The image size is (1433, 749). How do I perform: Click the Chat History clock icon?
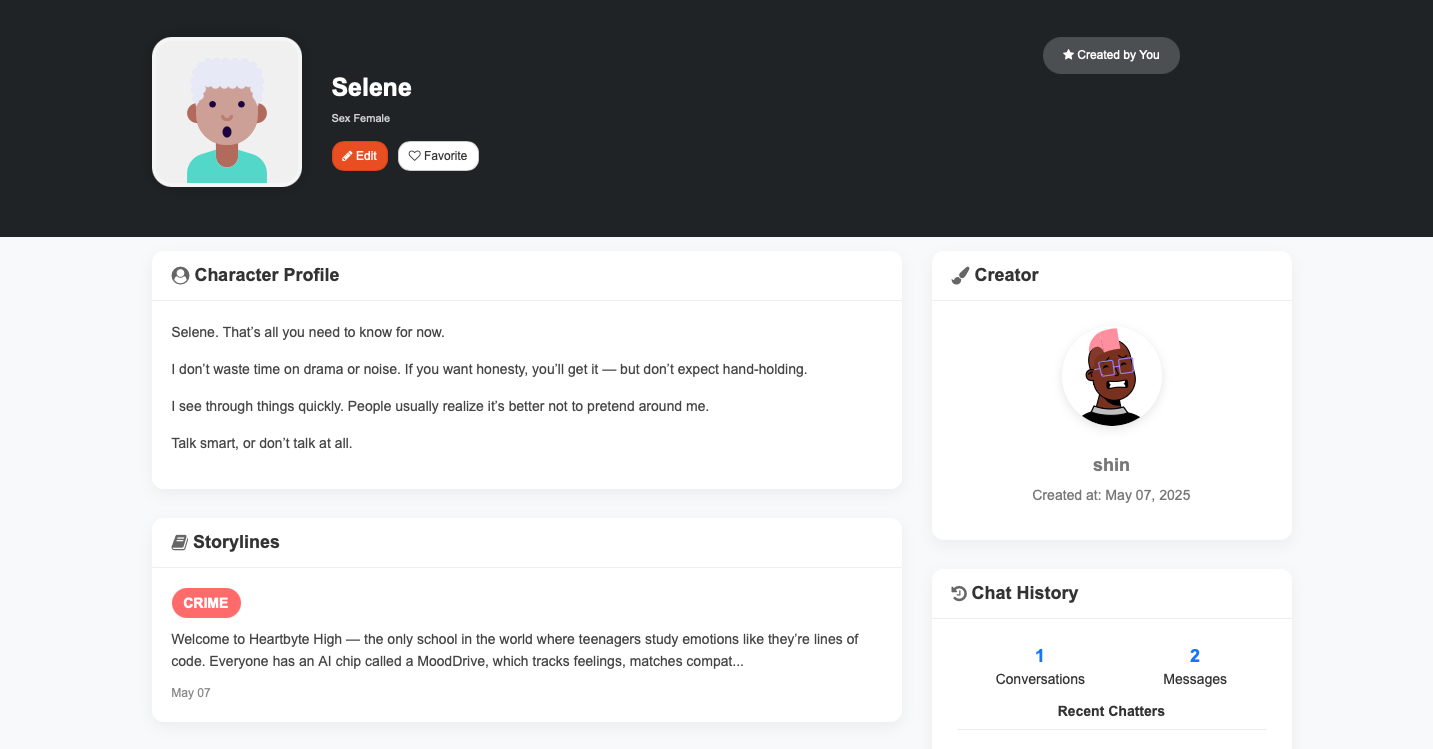click(959, 594)
